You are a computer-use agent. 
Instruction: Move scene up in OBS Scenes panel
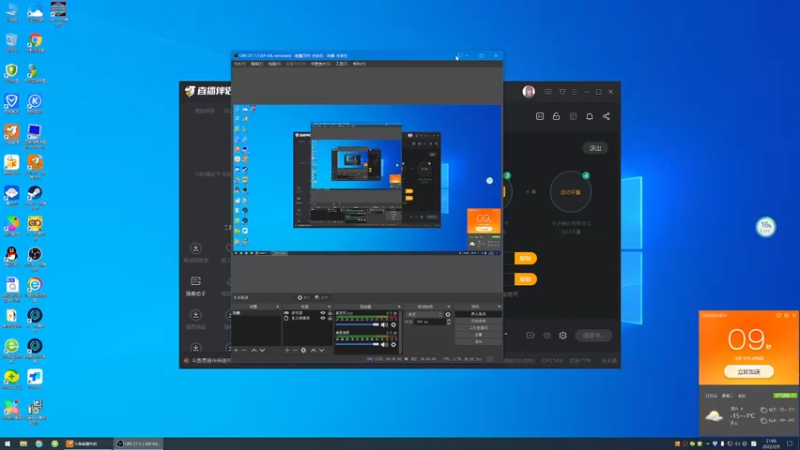(x=254, y=351)
